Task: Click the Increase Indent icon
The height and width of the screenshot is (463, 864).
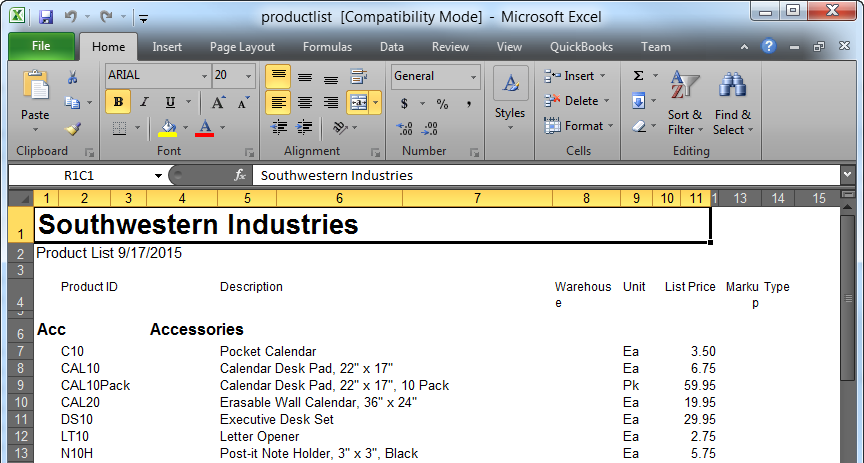Action: pos(304,128)
